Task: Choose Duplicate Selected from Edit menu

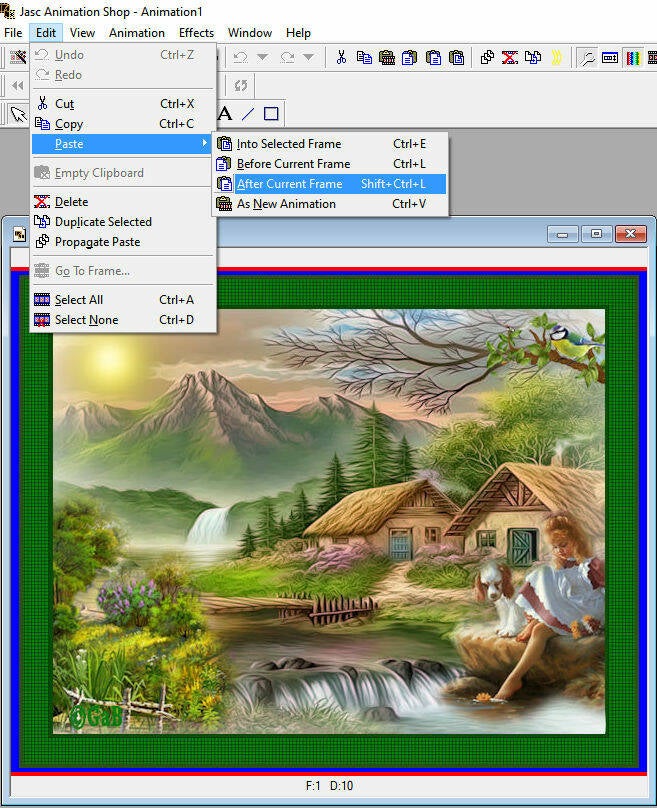Action: (x=123, y=222)
